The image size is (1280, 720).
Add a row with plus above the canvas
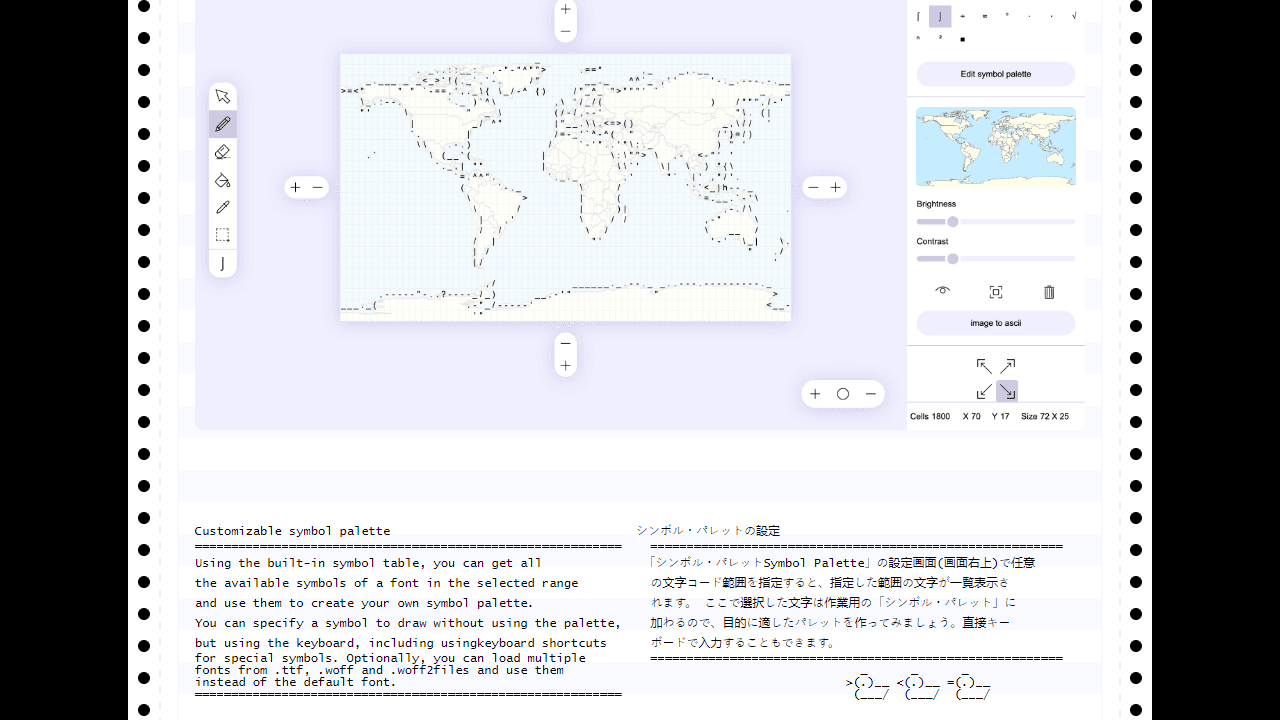tap(566, 9)
